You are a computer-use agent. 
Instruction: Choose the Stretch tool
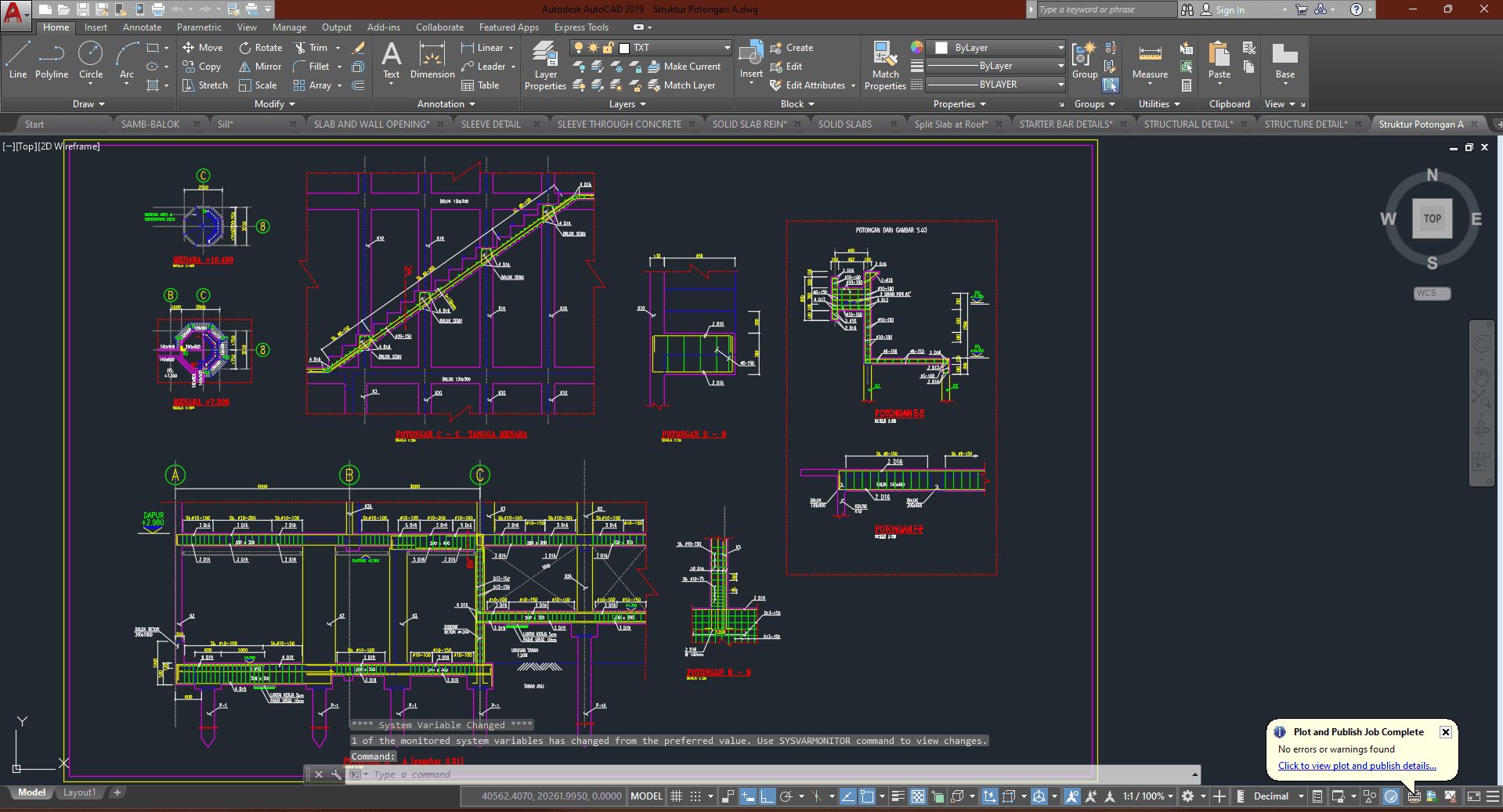(x=204, y=85)
